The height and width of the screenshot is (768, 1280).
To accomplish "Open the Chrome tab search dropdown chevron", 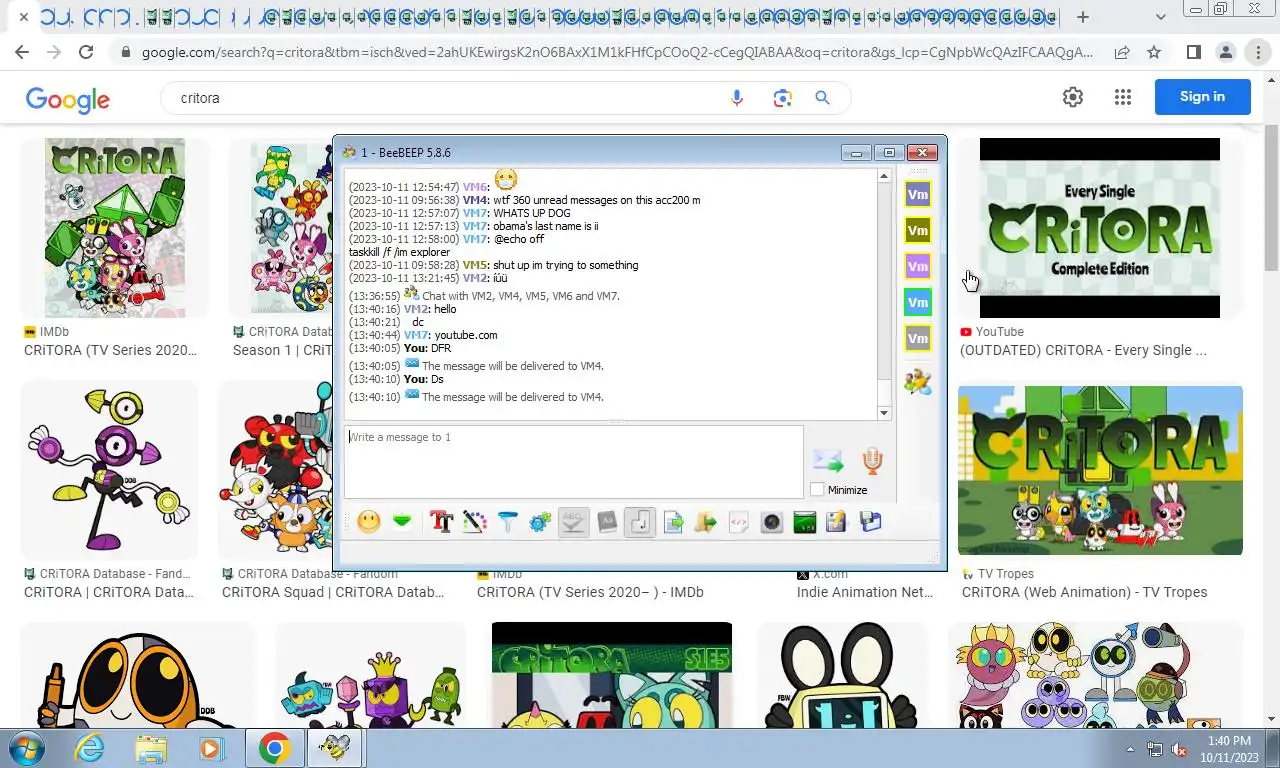I will click(1161, 17).
